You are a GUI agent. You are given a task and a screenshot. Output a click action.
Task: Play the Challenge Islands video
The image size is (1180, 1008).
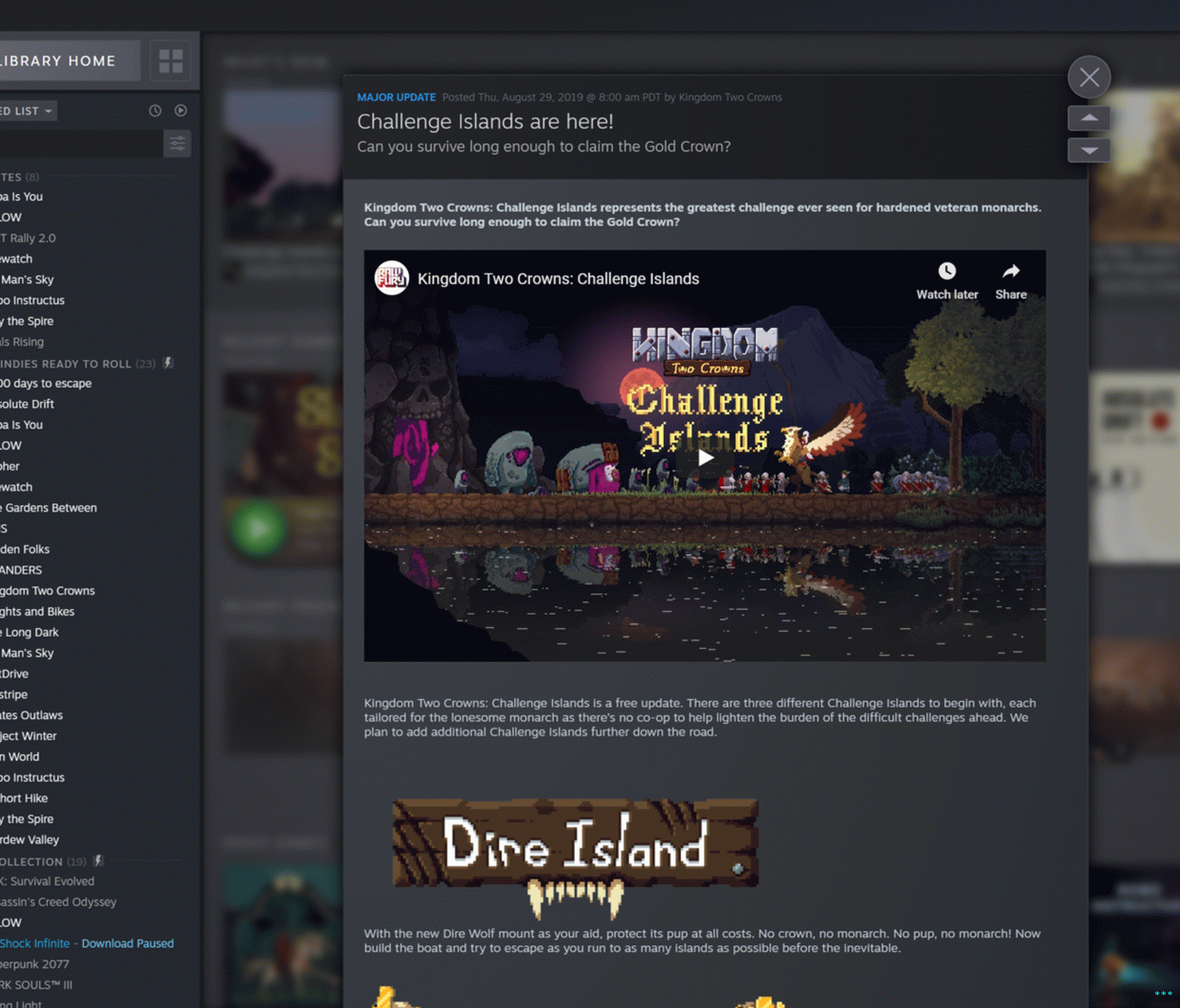[705, 457]
